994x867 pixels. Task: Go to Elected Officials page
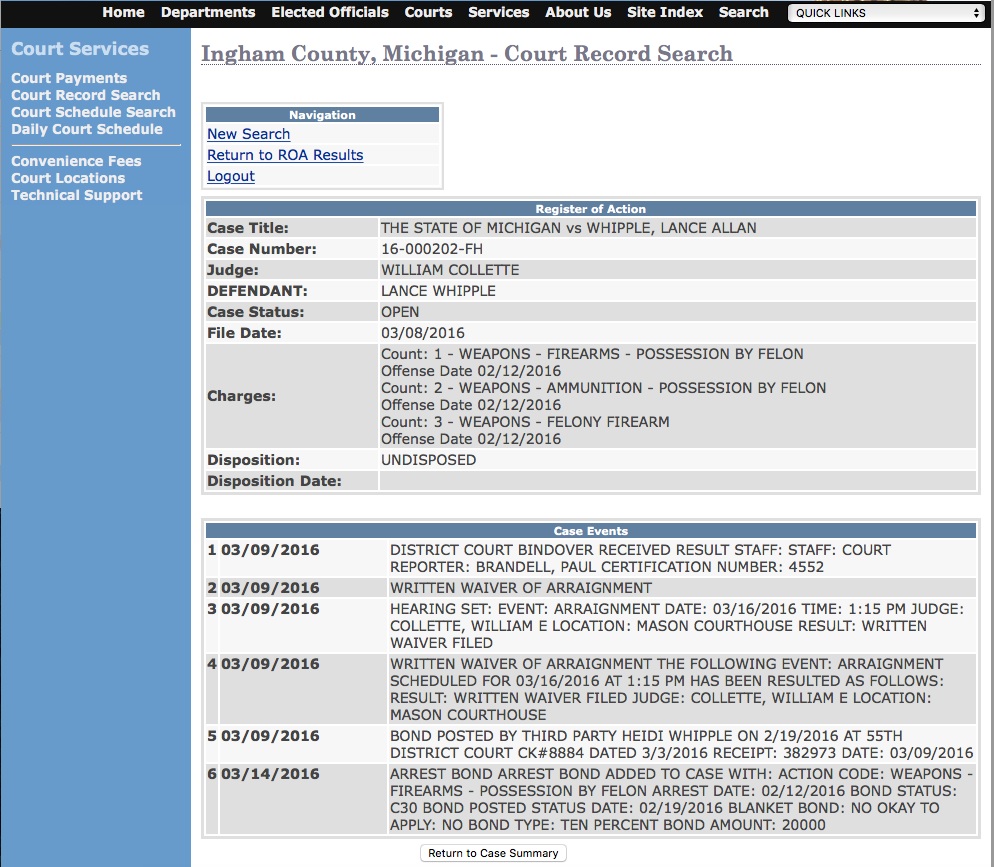pyautogui.click(x=330, y=12)
